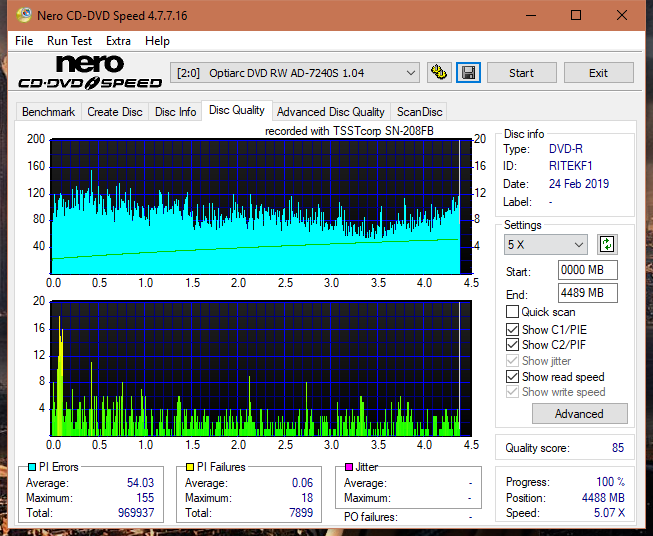The image size is (653, 536).
Task: Open the Extra menu
Action: tap(118, 41)
